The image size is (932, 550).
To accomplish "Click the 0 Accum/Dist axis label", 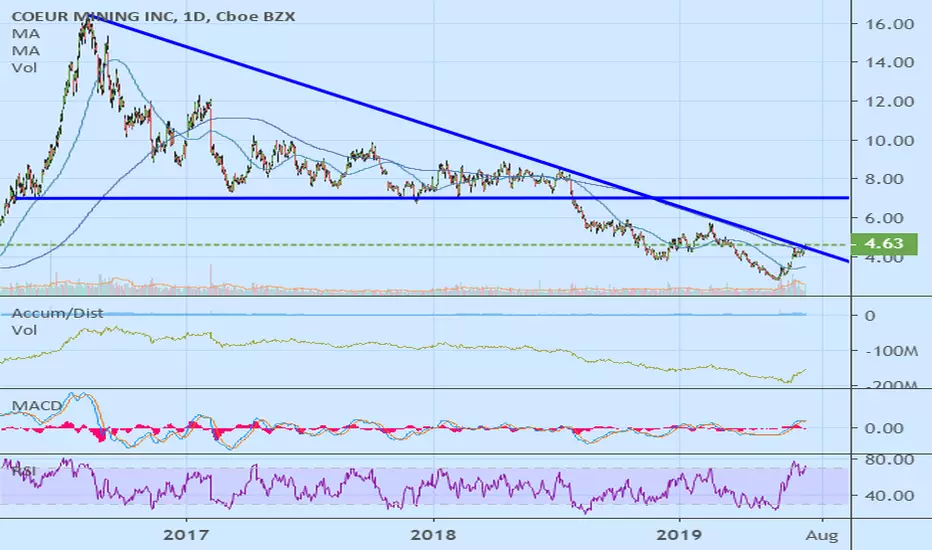I will [x=870, y=316].
